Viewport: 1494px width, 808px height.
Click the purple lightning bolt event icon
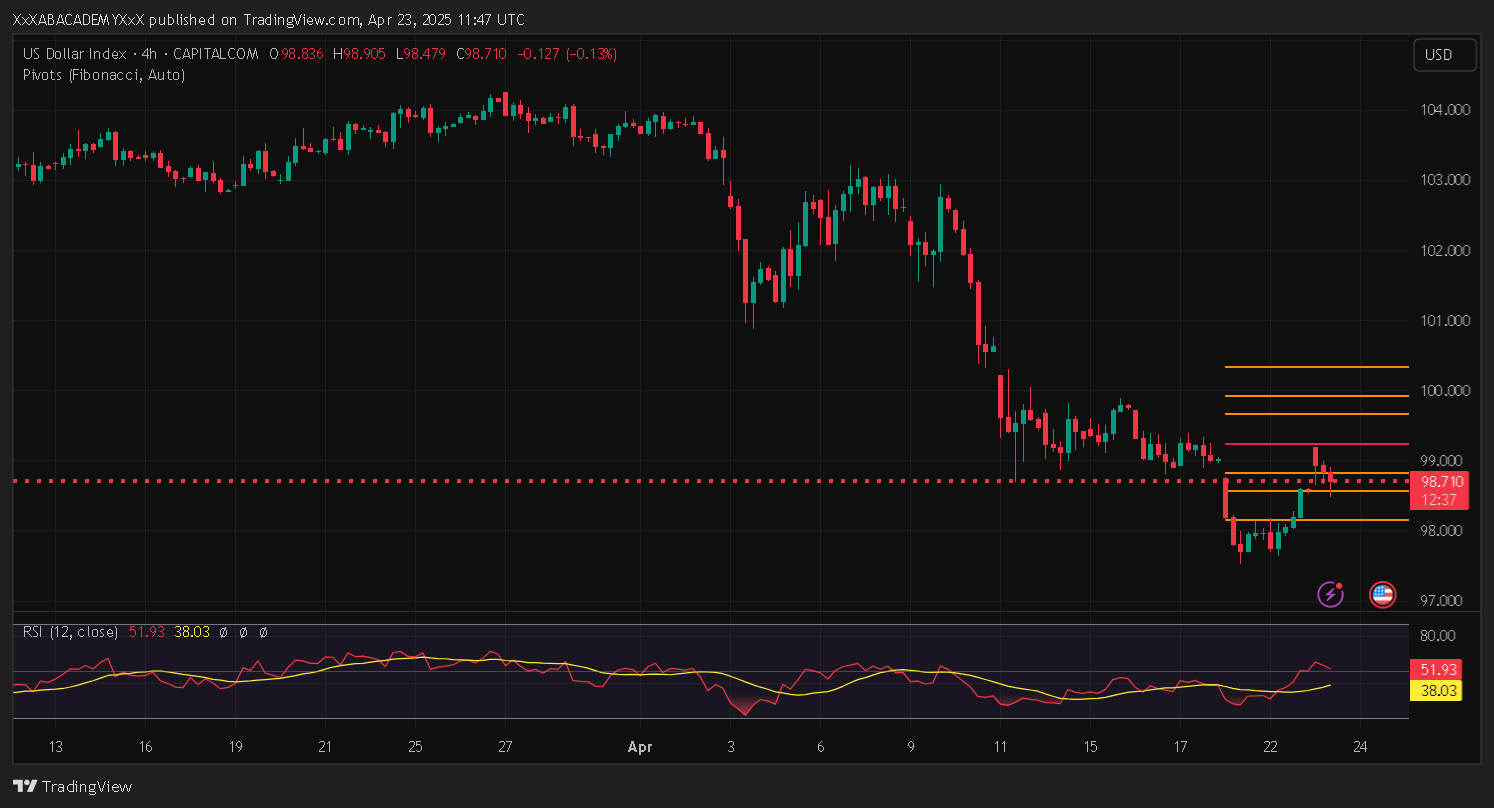(x=1330, y=594)
